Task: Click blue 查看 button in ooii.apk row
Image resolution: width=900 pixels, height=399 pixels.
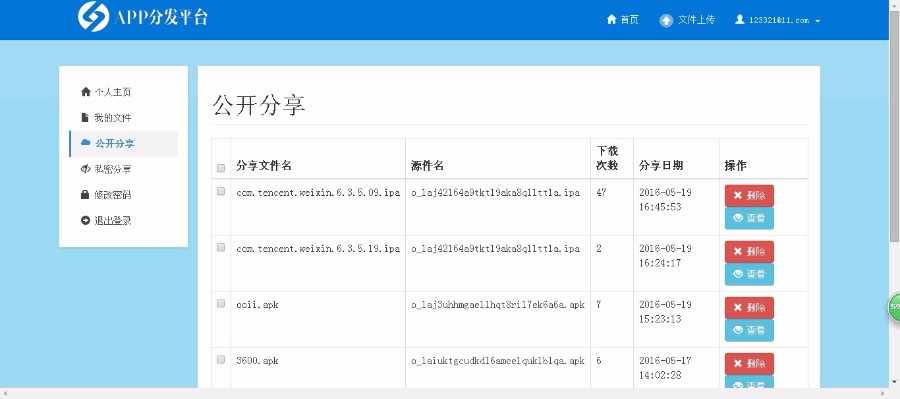Action: (x=749, y=330)
